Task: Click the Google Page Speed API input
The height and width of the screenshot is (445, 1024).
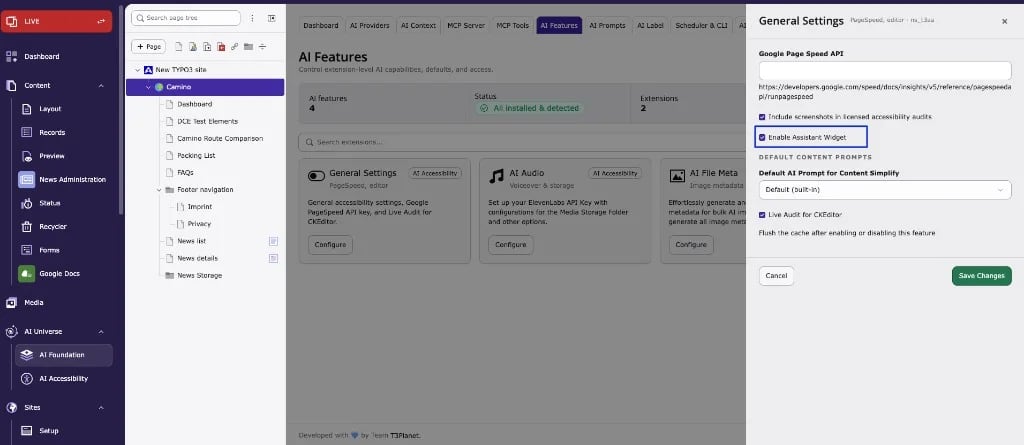Action: pos(885,71)
